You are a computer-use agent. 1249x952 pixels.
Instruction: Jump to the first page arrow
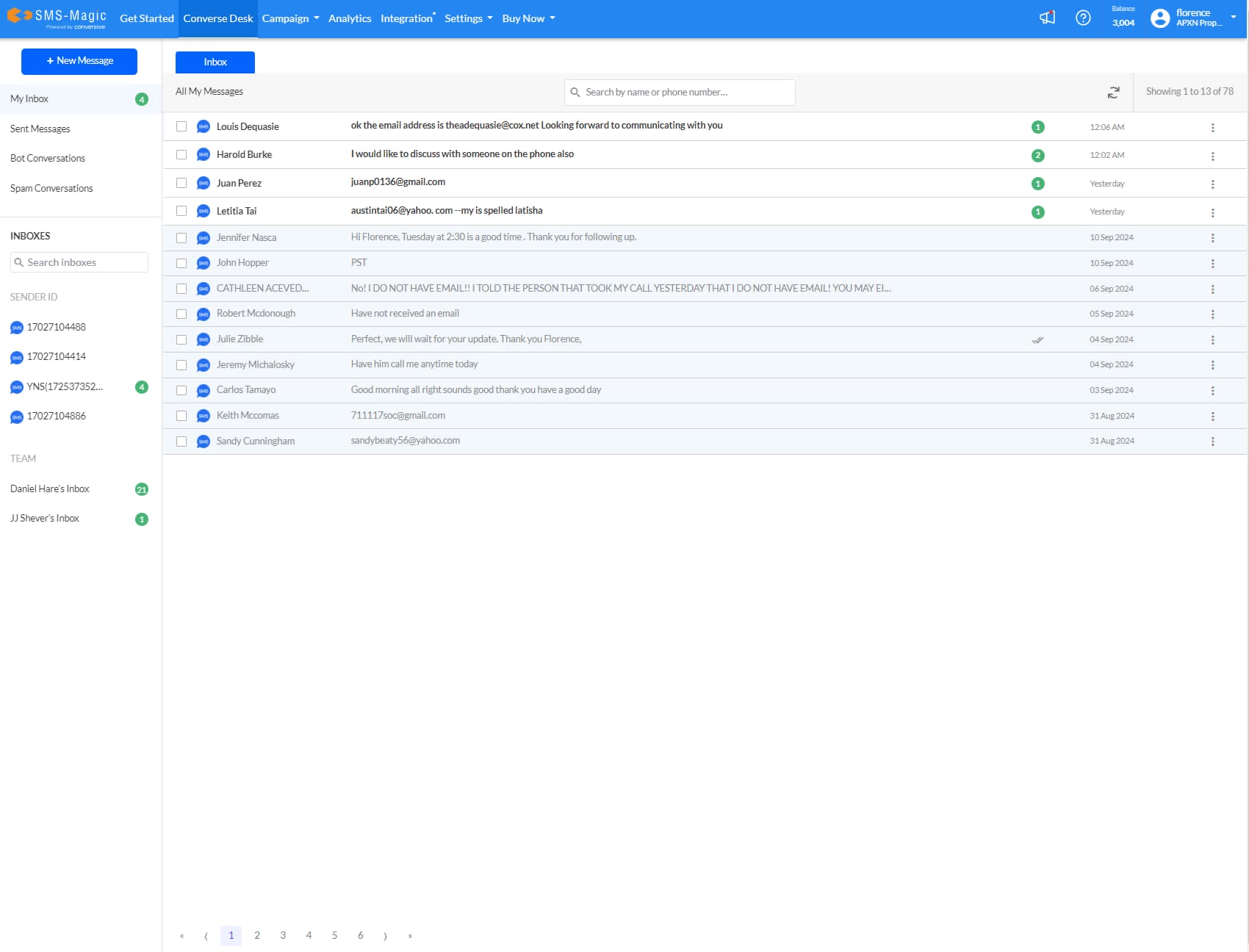click(x=181, y=936)
